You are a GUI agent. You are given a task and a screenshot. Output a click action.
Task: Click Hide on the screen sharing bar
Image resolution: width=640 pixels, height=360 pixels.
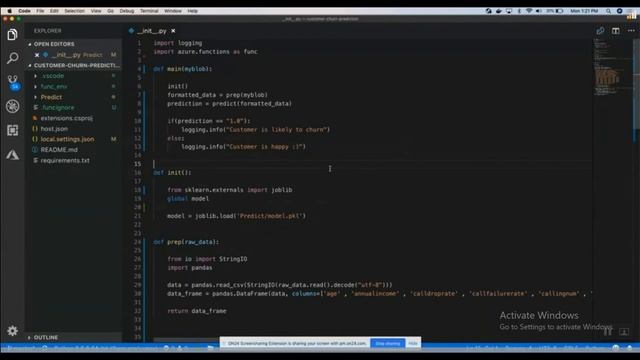pyautogui.click(x=413, y=343)
